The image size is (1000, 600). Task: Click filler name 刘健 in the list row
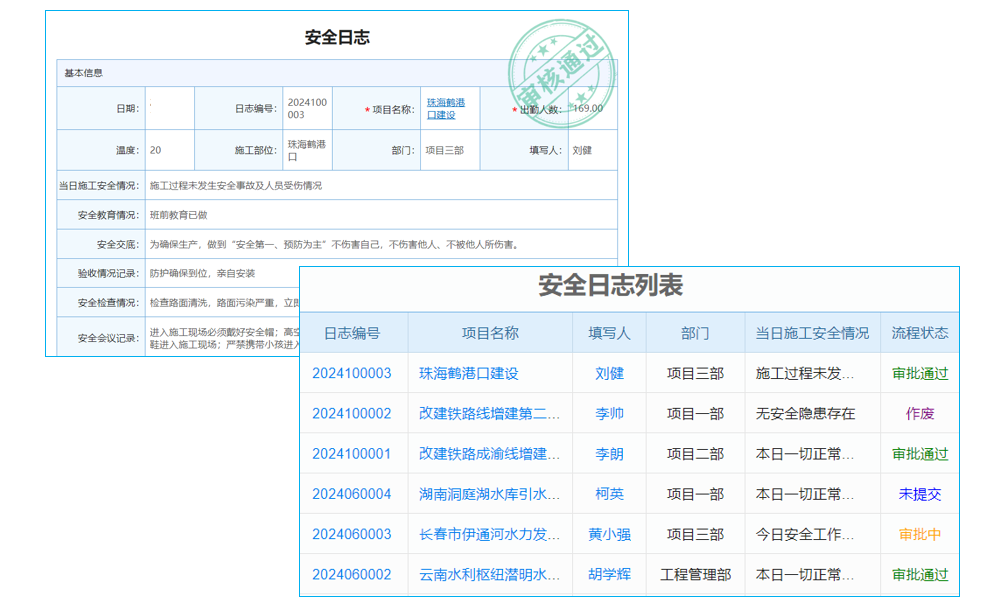(610, 372)
